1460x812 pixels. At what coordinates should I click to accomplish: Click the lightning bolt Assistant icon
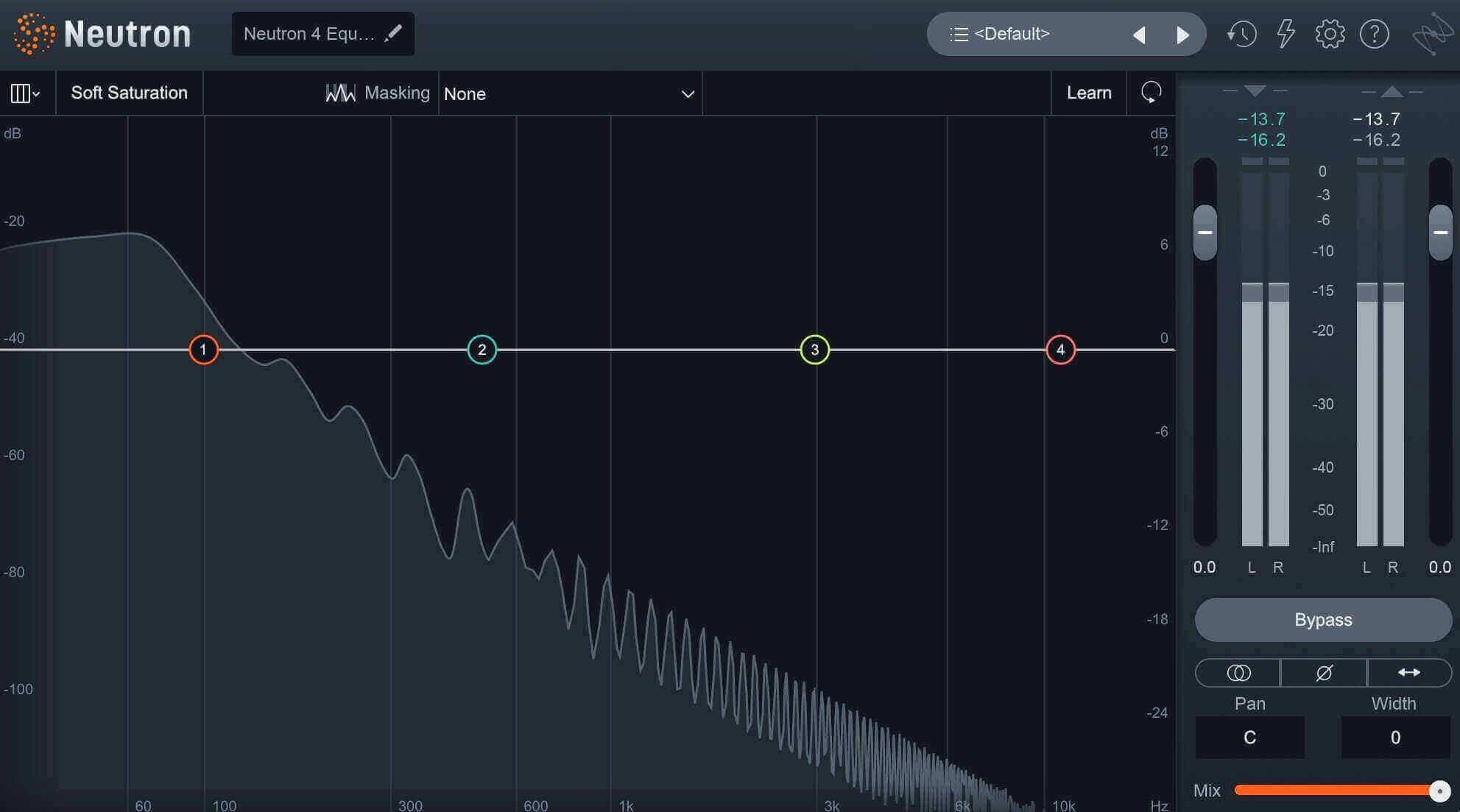pyautogui.click(x=1286, y=34)
